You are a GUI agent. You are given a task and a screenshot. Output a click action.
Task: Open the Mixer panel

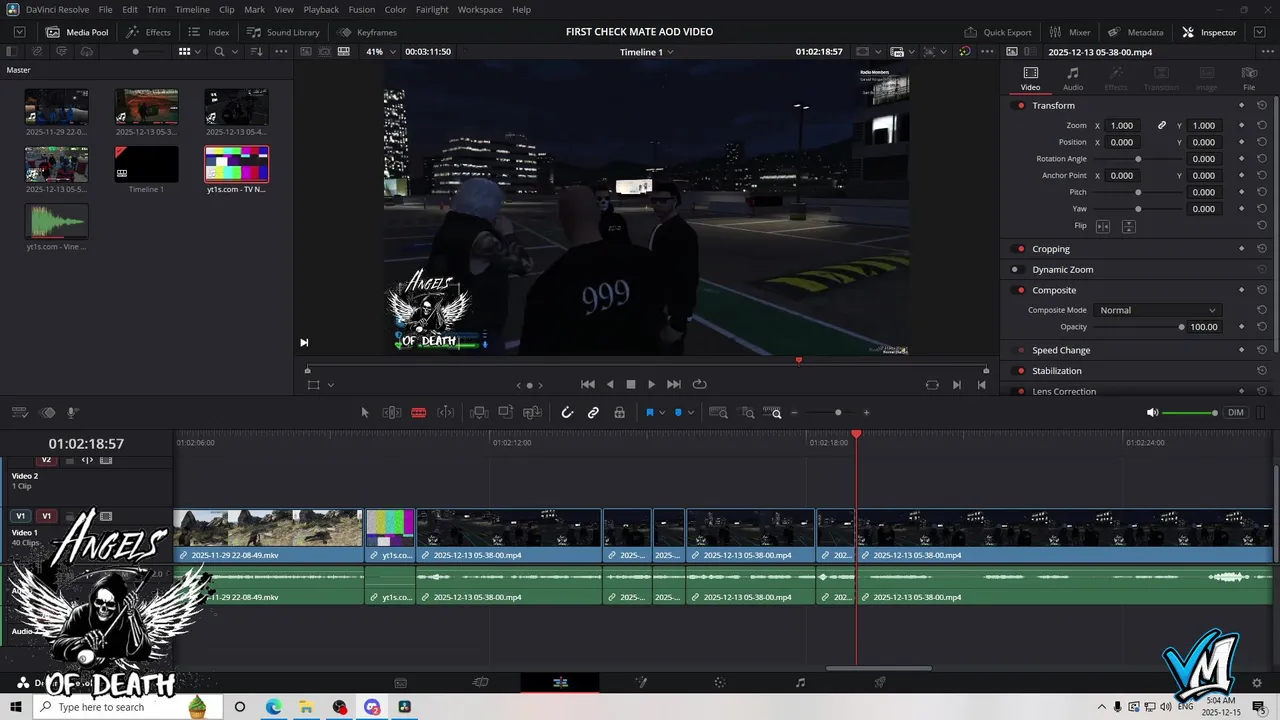(x=1069, y=32)
